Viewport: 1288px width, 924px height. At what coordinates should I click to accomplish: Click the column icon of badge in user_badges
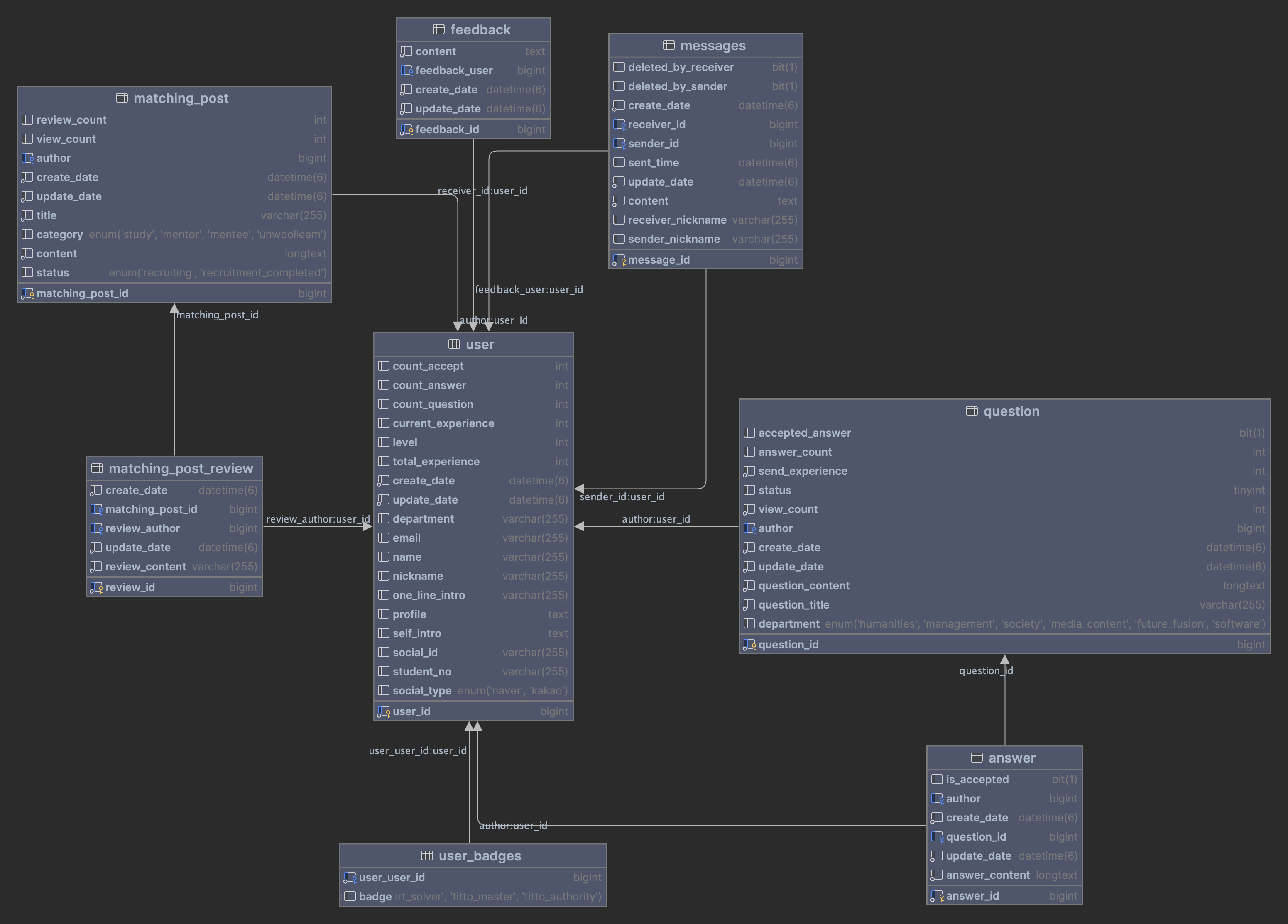[x=350, y=896]
